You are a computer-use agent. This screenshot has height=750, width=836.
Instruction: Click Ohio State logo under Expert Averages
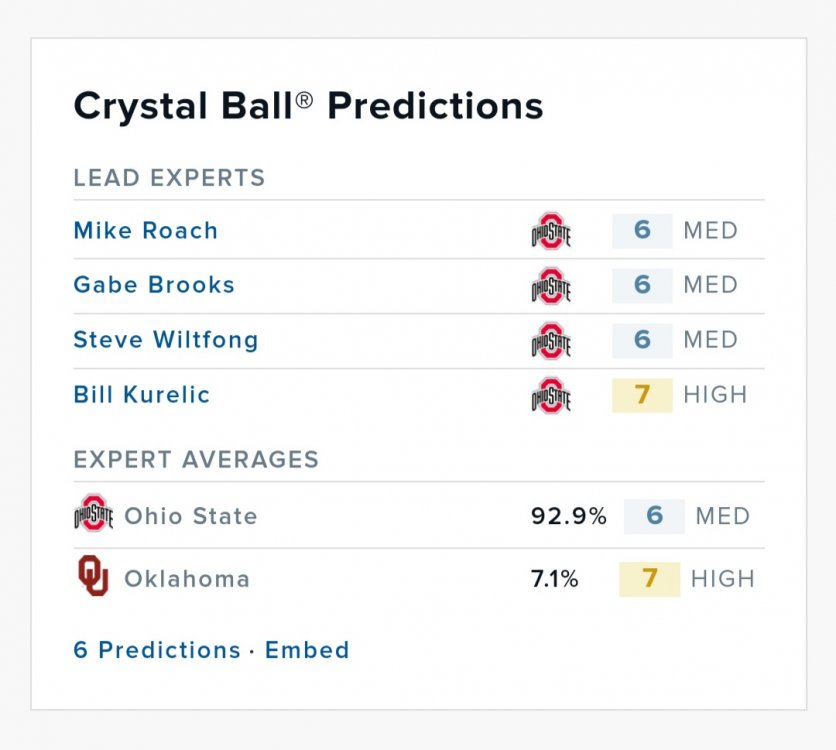(x=93, y=516)
